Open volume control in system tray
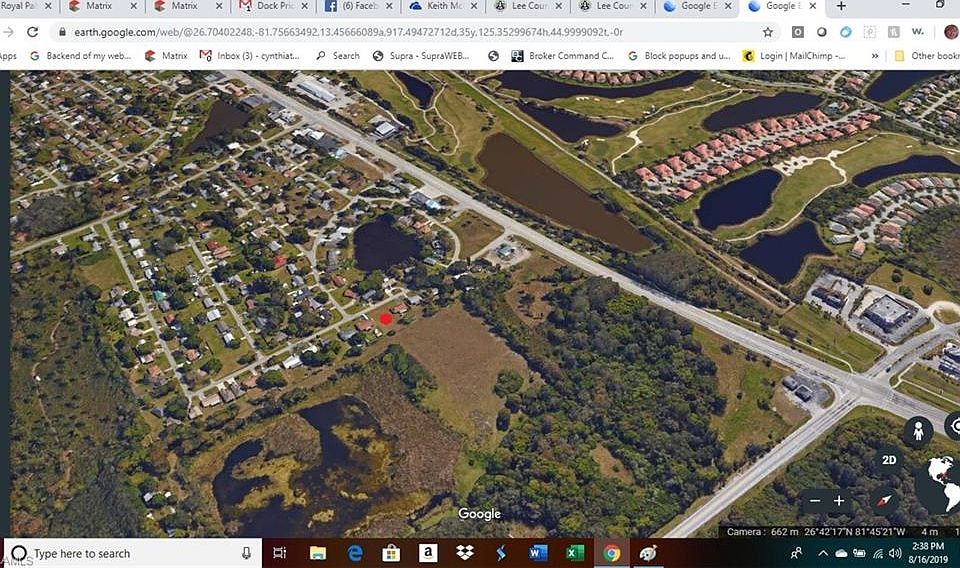Image resolution: width=960 pixels, height=568 pixels. 895,553
